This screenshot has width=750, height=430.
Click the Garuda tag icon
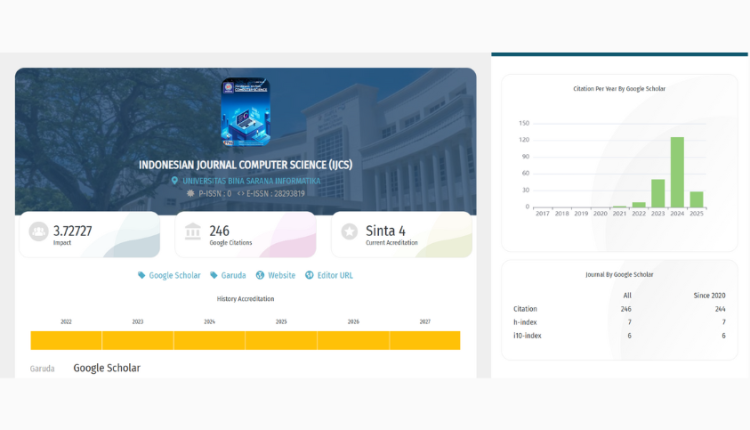214,275
